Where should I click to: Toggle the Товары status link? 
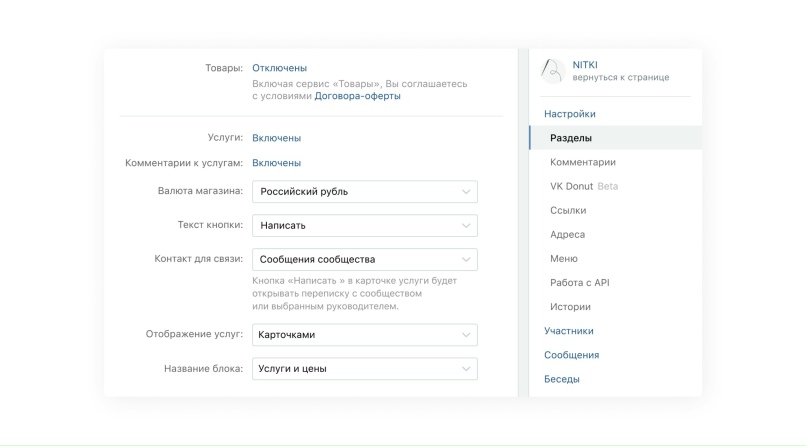pos(279,68)
